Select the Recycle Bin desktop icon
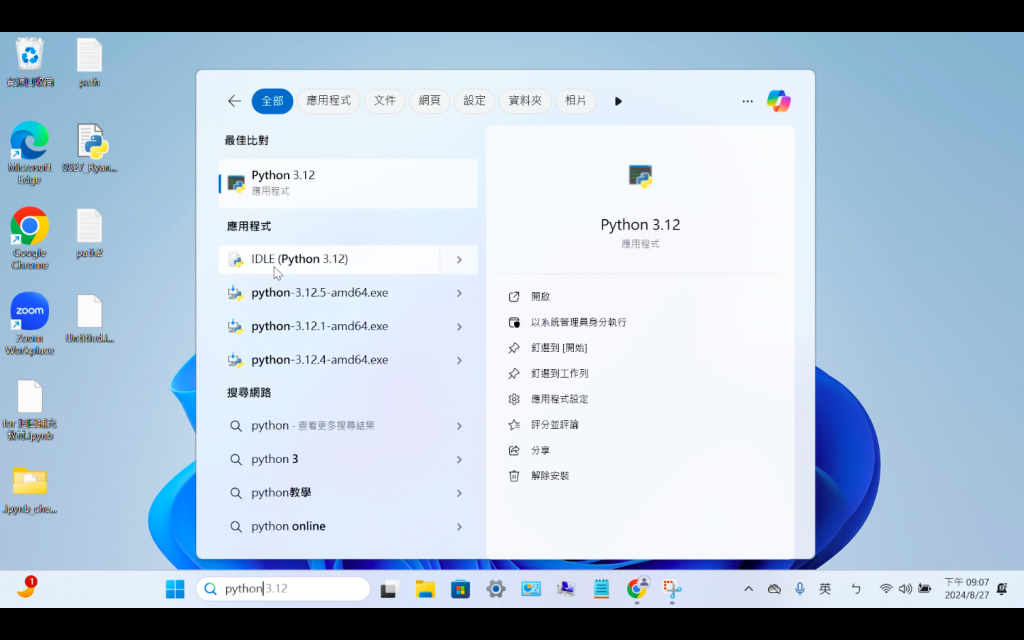1024x640 pixels. coord(29,62)
